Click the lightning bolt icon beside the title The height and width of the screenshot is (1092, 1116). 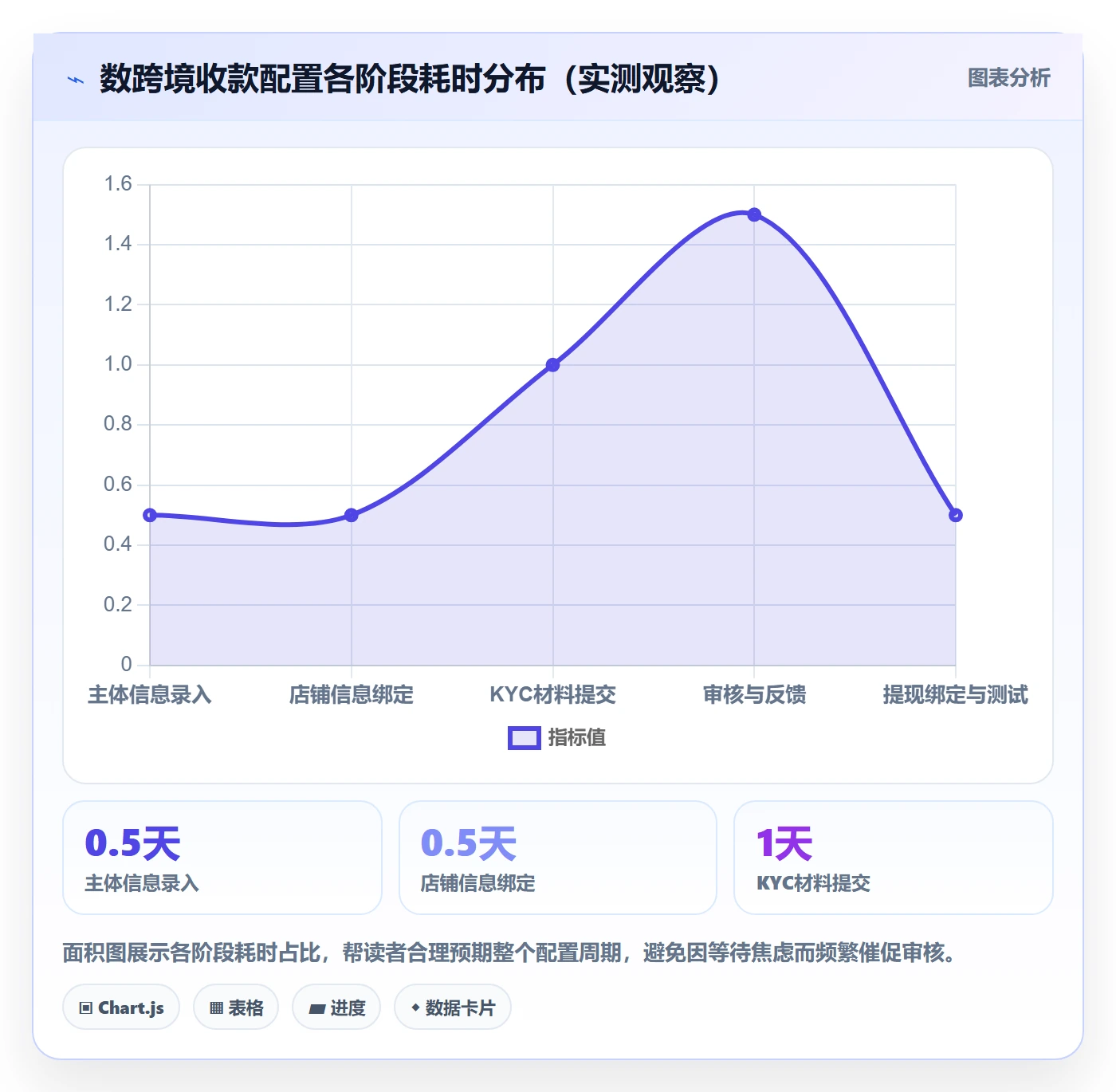click(x=76, y=80)
